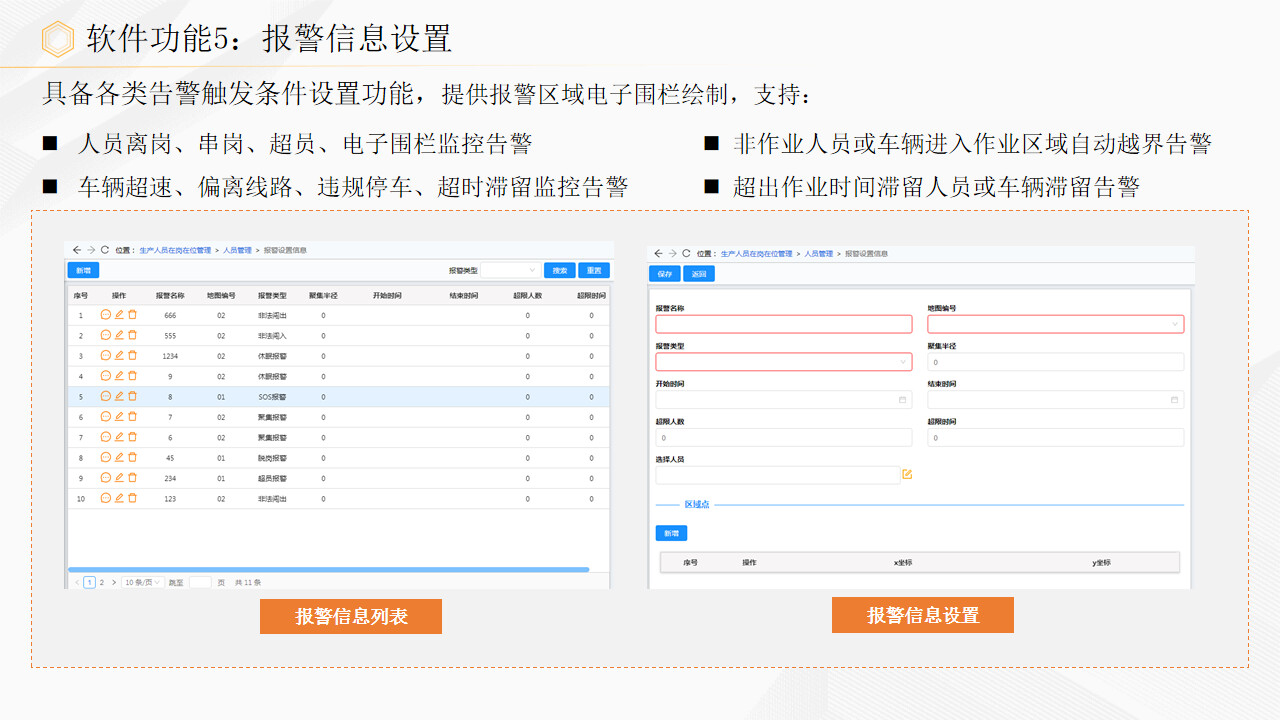Click the x坐标 column header
The width and height of the screenshot is (1280, 720).
pyautogui.click(x=903, y=562)
